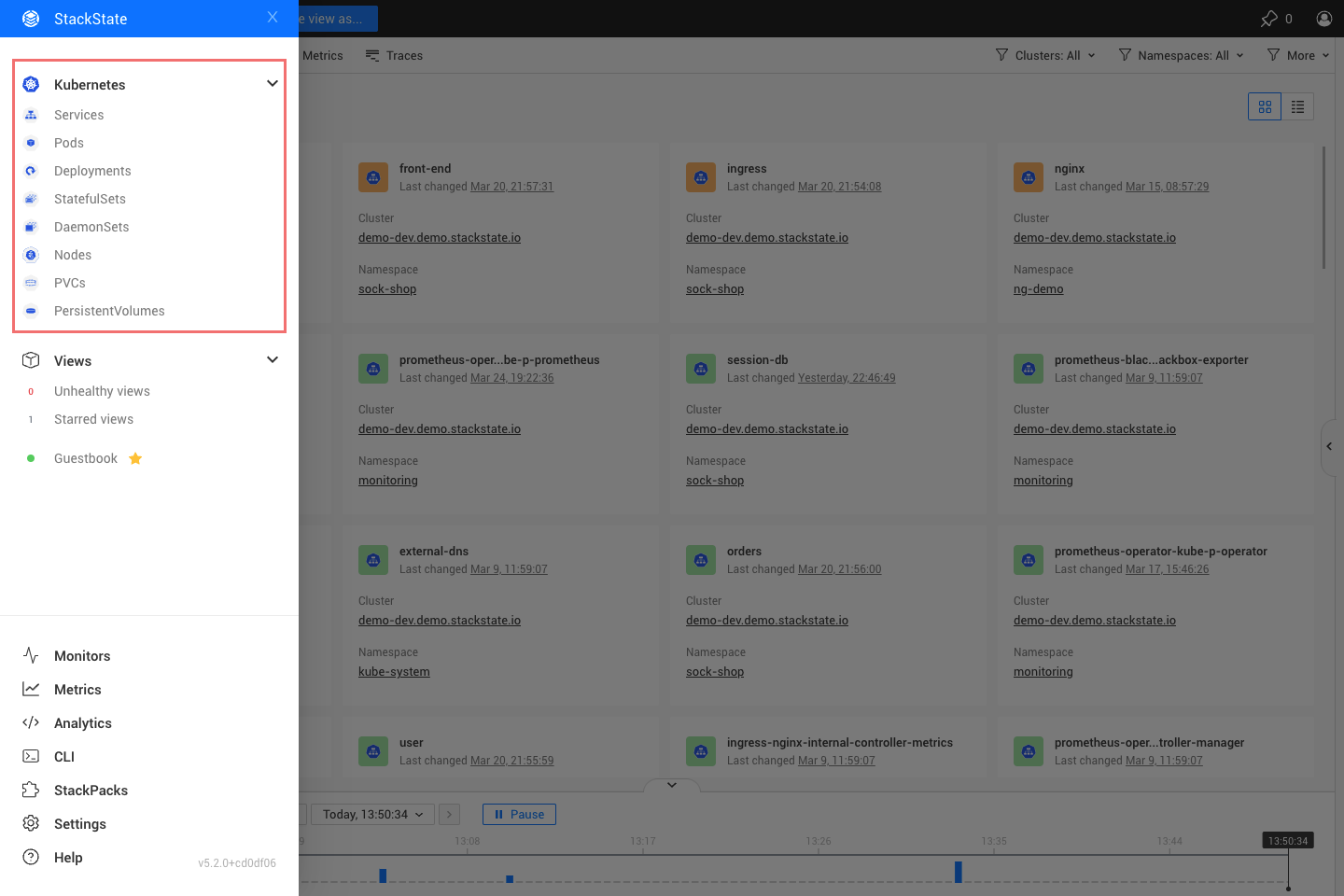Open the Guestbook starred view
The width and height of the screenshot is (1344, 896).
tap(86, 458)
